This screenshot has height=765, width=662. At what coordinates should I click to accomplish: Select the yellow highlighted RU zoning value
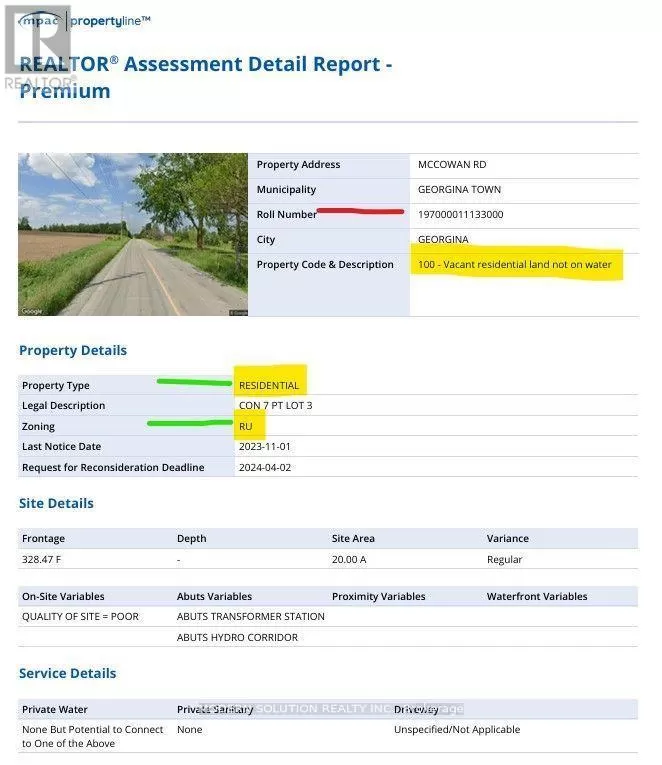click(x=246, y=426)
